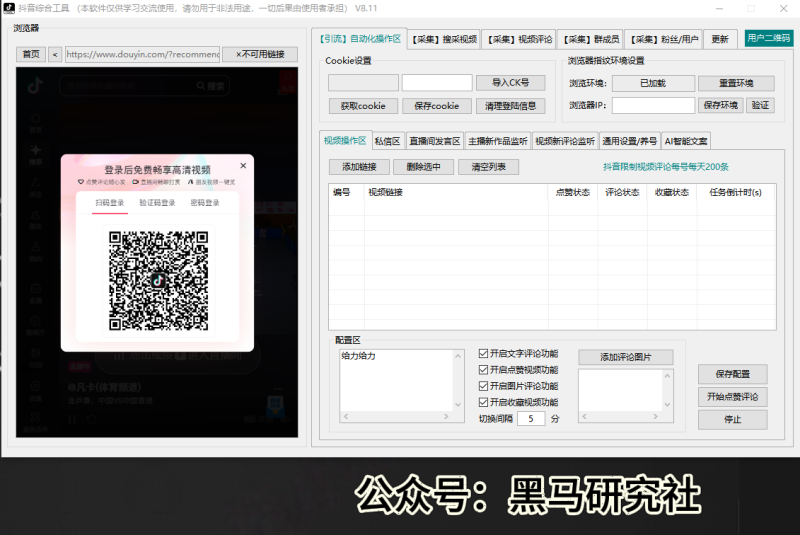Click the 保存环境 button
The height and width of the screenshot is (535, 800).
coord(720,105)
